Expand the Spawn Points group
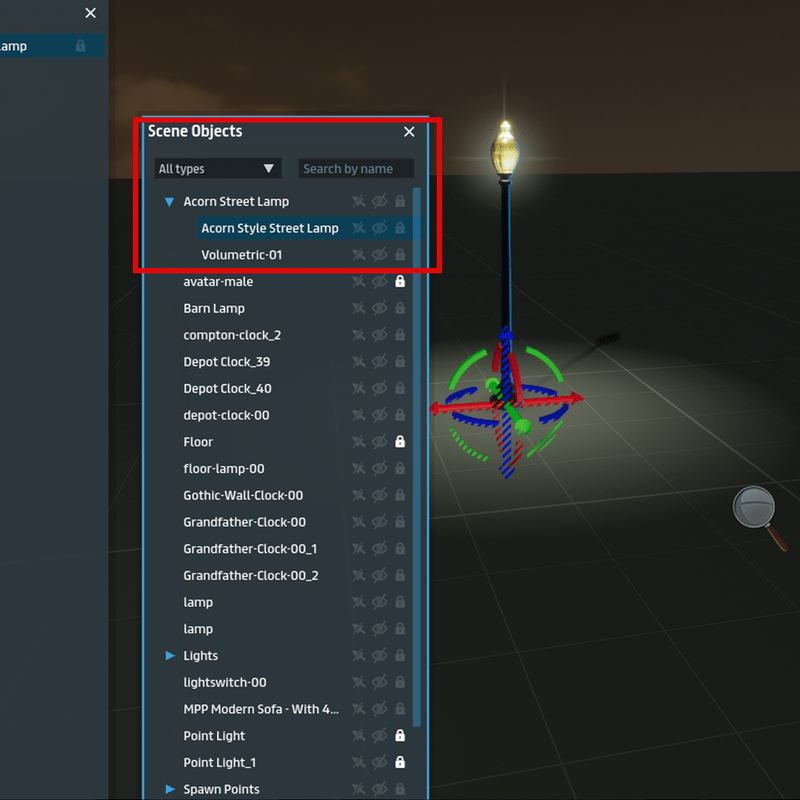This screenshot has width=800, height=800. (170, 789)
